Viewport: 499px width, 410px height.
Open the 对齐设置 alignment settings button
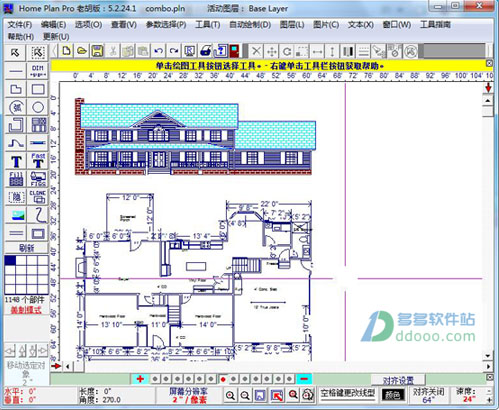click(398, 380)
